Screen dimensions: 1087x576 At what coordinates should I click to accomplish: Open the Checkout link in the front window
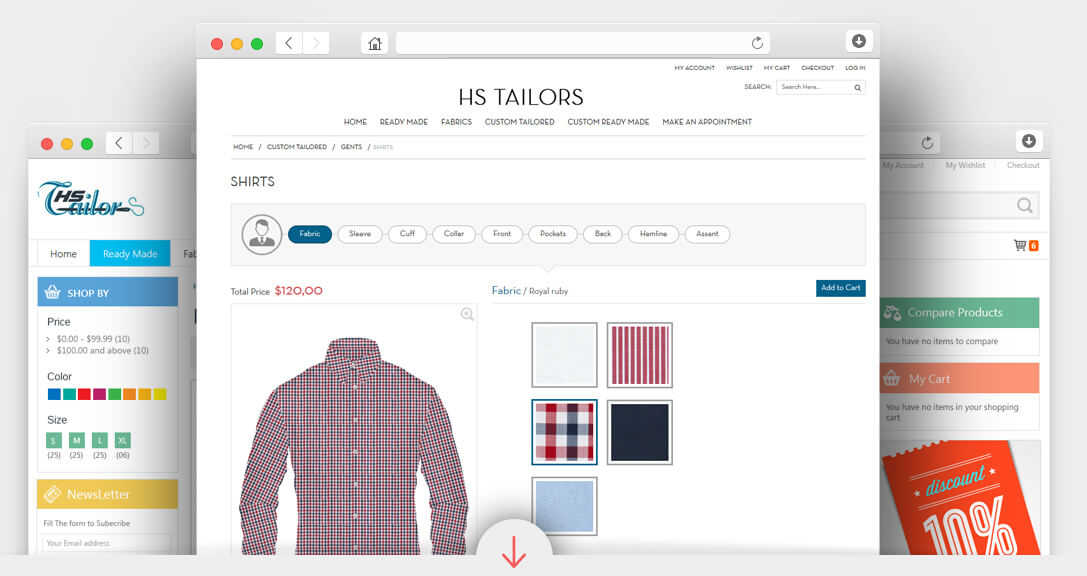coord(817,68)
